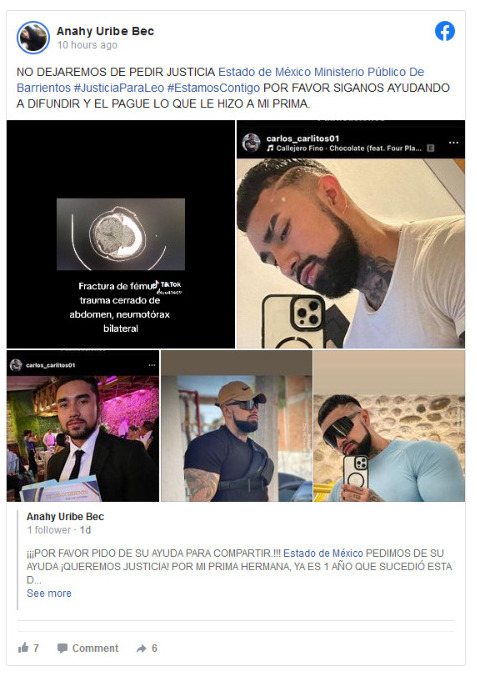The image size is (477, 677).
Task: Click the 10 hours ago timestamp
Action: (87, 45)
